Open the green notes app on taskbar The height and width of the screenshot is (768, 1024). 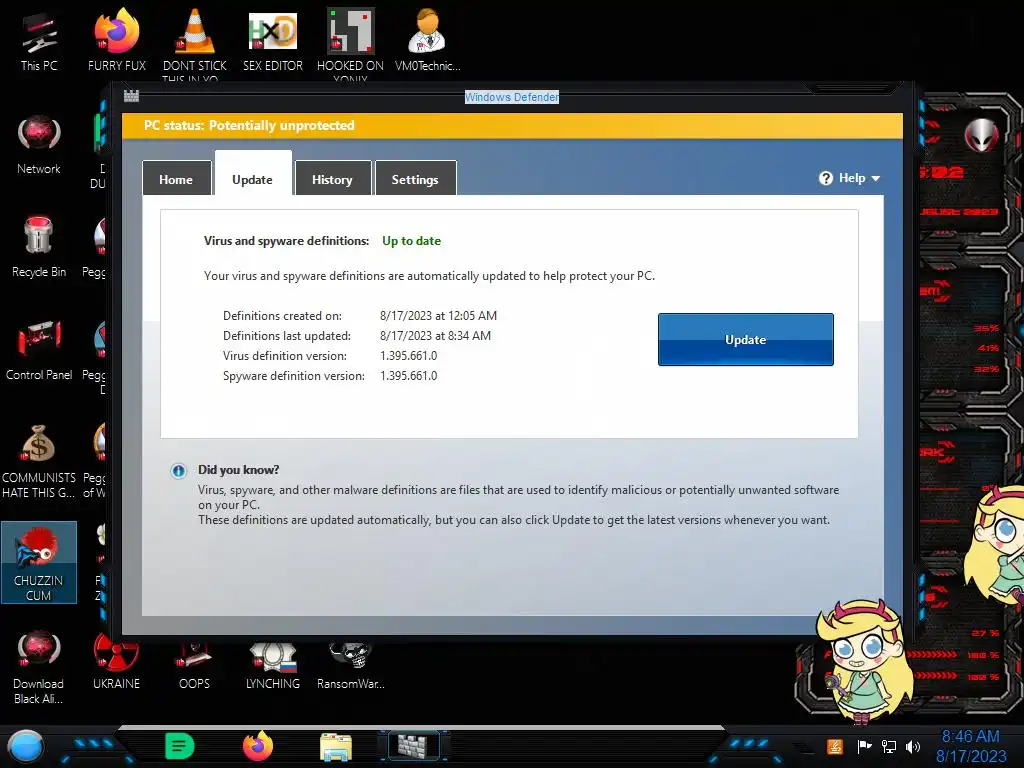point(180,746)
